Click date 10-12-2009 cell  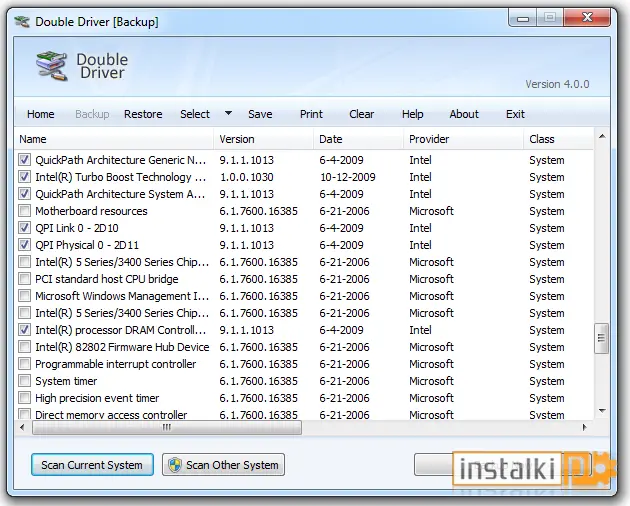point(348,177)
